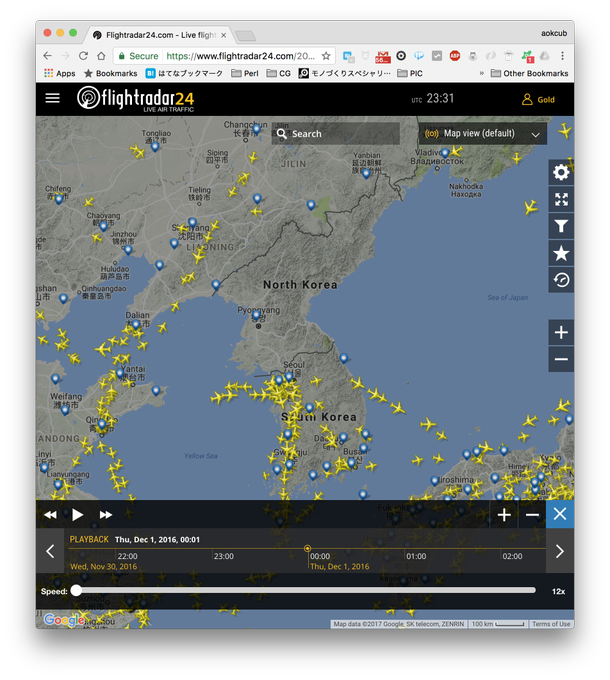Image resolution: width=610 pixels, height=680 pixels.
Task: Zoom out the map with minus button
Action: click(561, 359)
